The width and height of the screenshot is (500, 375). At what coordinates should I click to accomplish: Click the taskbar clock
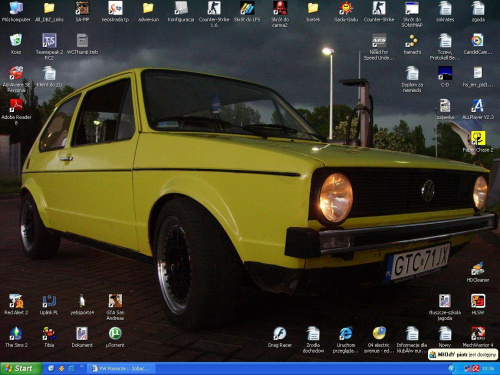[488, 369]
